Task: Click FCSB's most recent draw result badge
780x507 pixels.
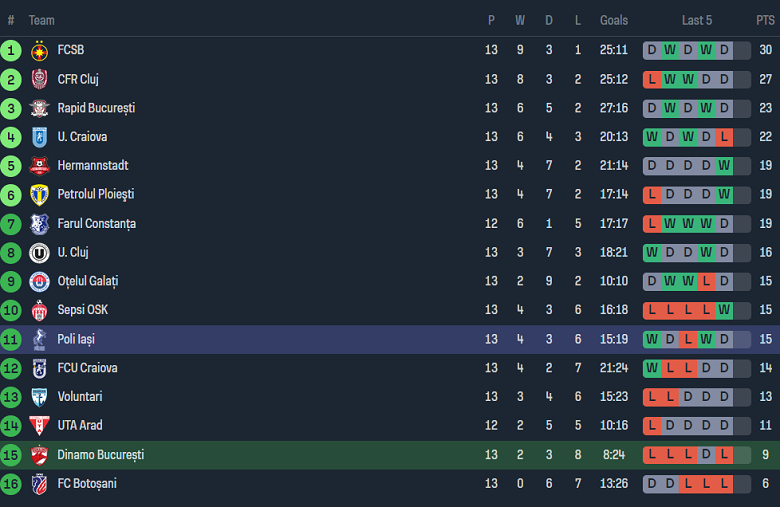Action: (x=724, y=50)
